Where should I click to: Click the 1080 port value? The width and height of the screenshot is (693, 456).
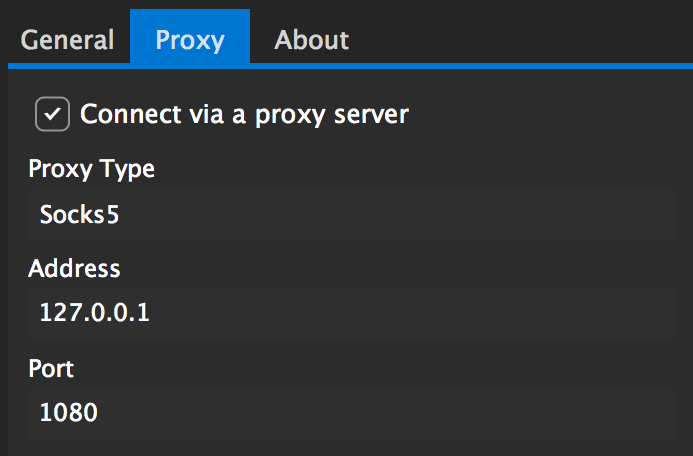pyautogui.click(x=69, y=413)
